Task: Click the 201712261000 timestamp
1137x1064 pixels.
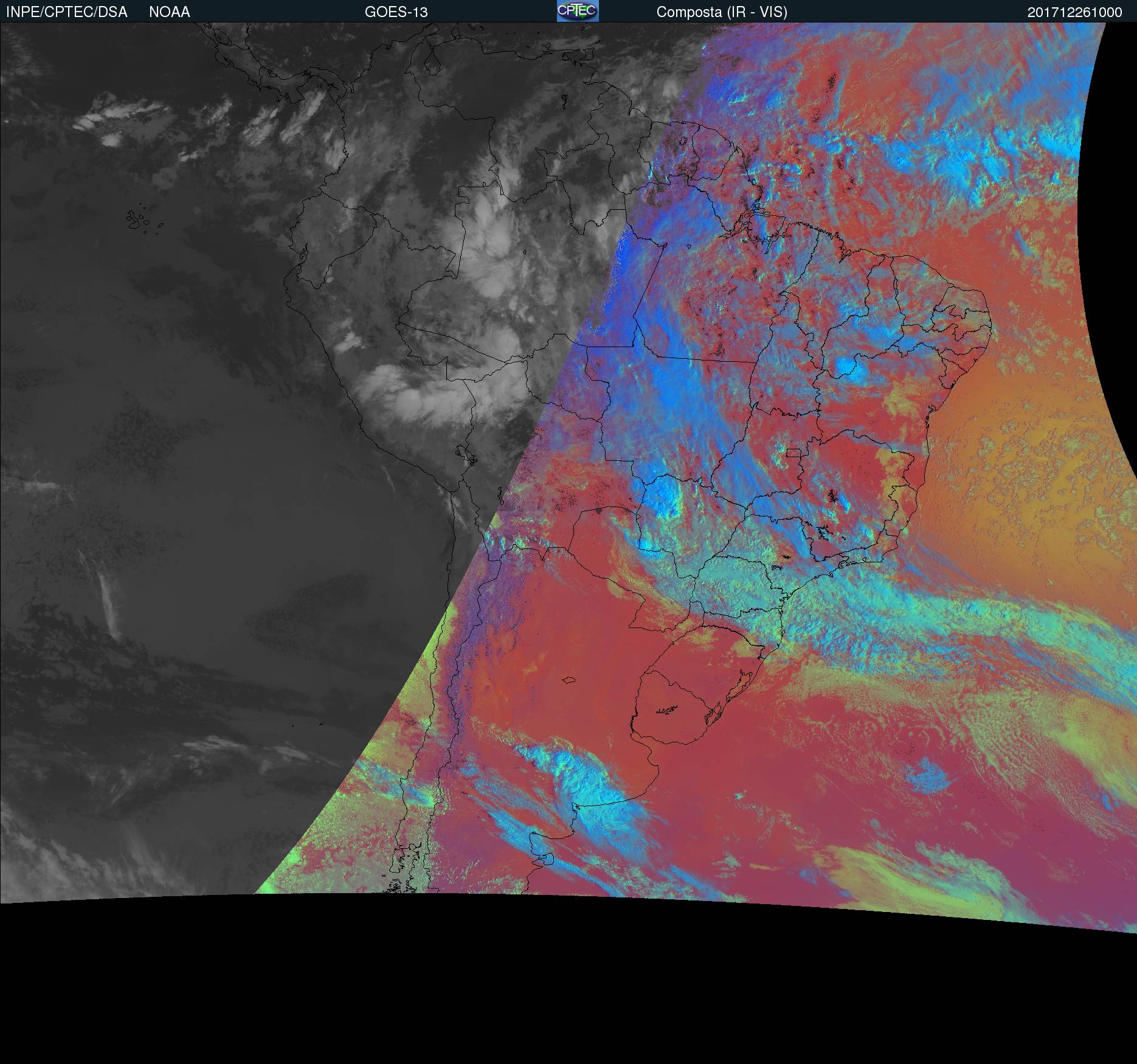Action: point(1075,12)
